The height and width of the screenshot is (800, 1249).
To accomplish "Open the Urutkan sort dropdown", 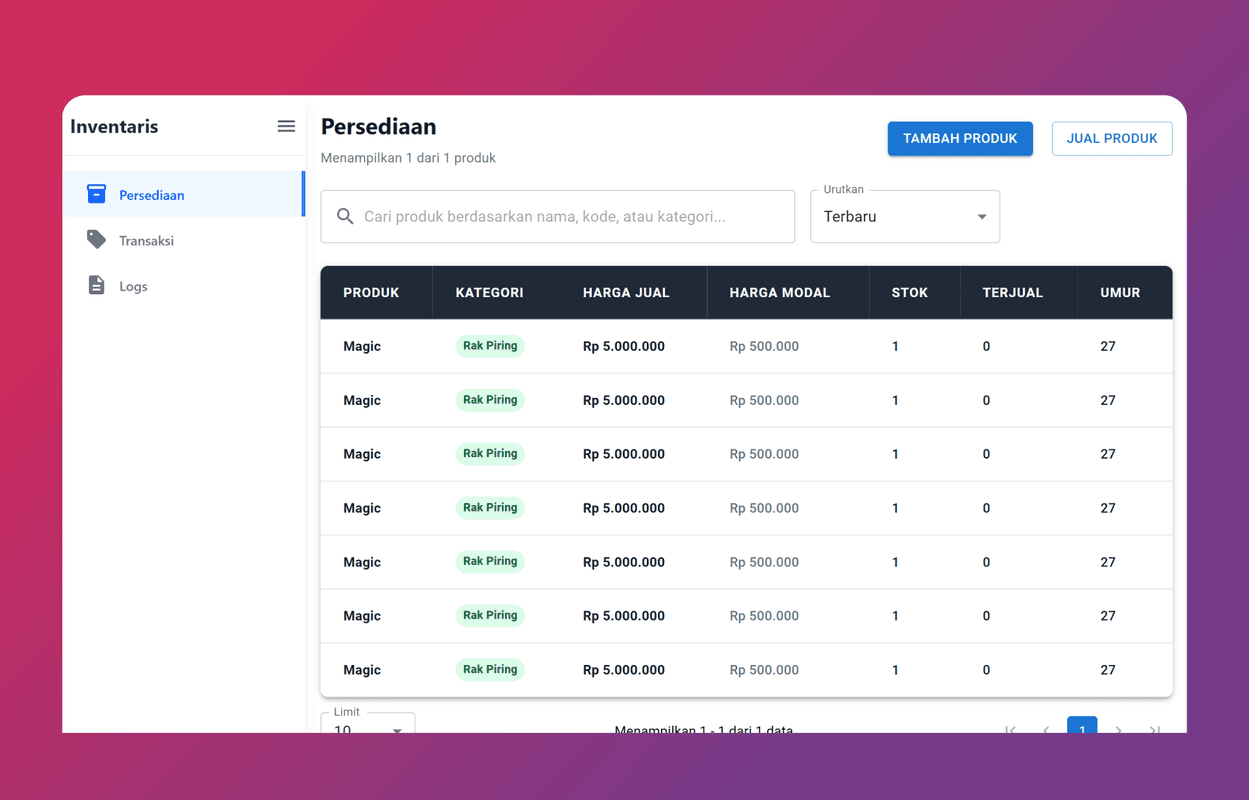I will (904, 216).
